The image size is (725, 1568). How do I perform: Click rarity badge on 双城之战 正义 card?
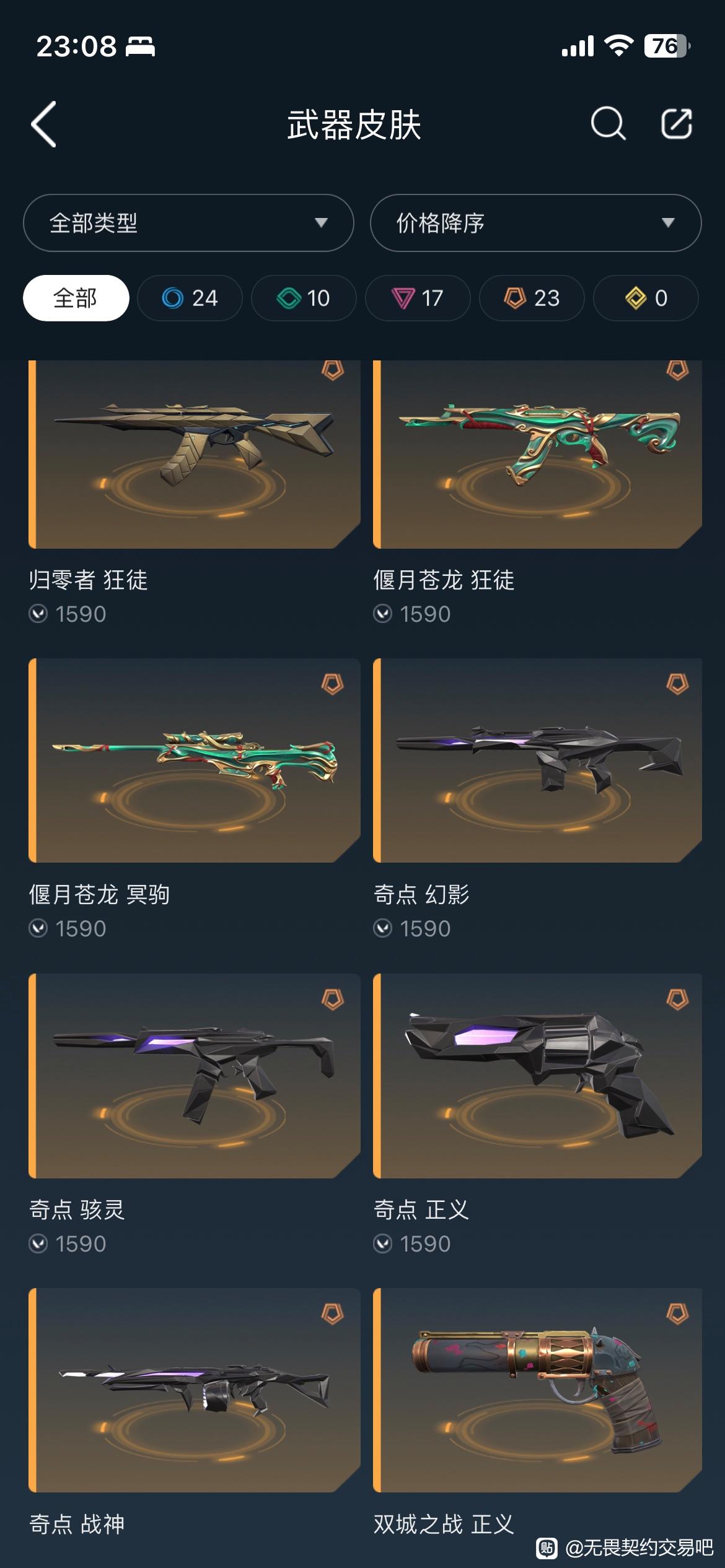click(677, 1314)
